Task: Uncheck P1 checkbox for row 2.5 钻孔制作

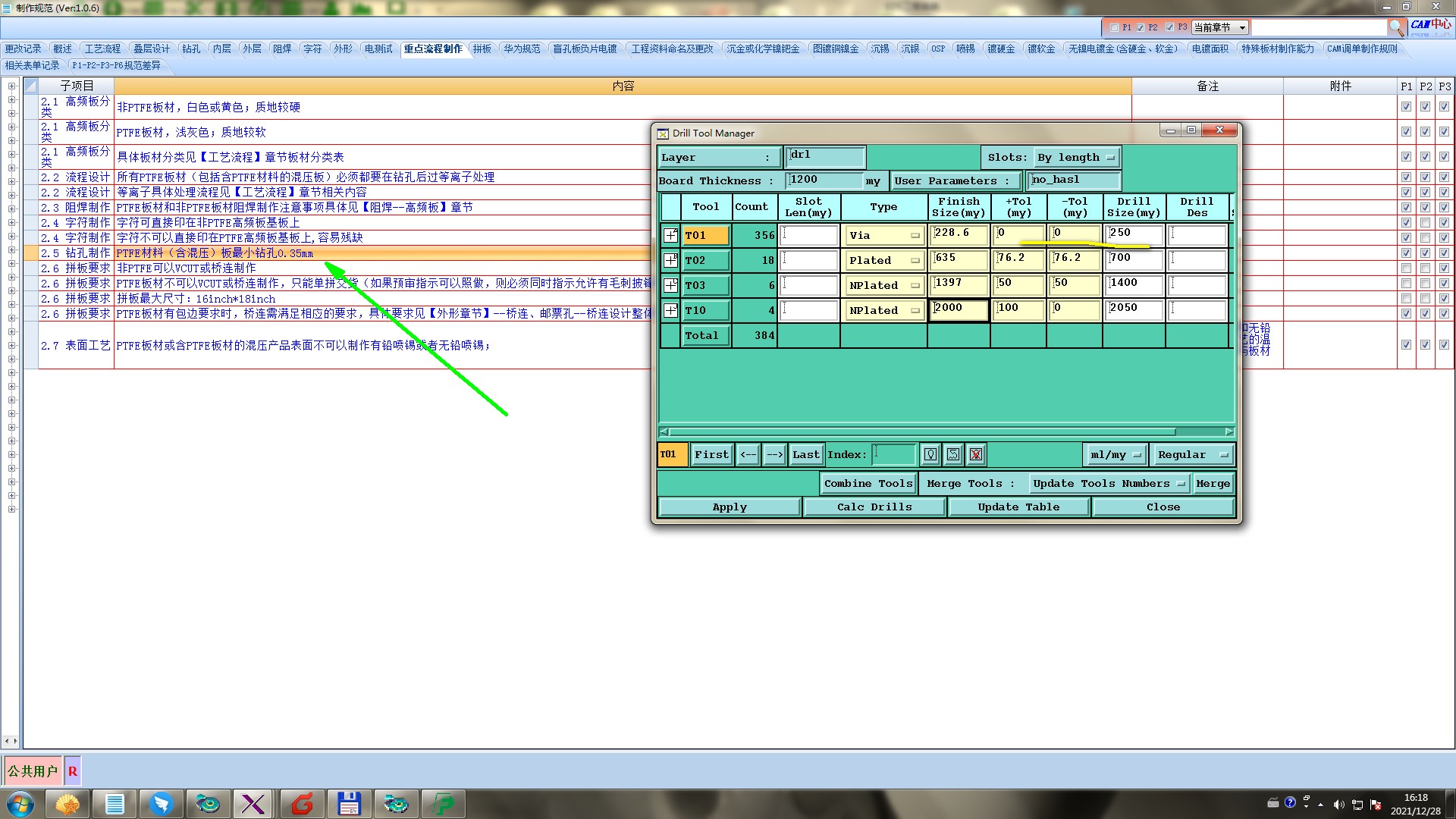Action: coord(1406,253)
